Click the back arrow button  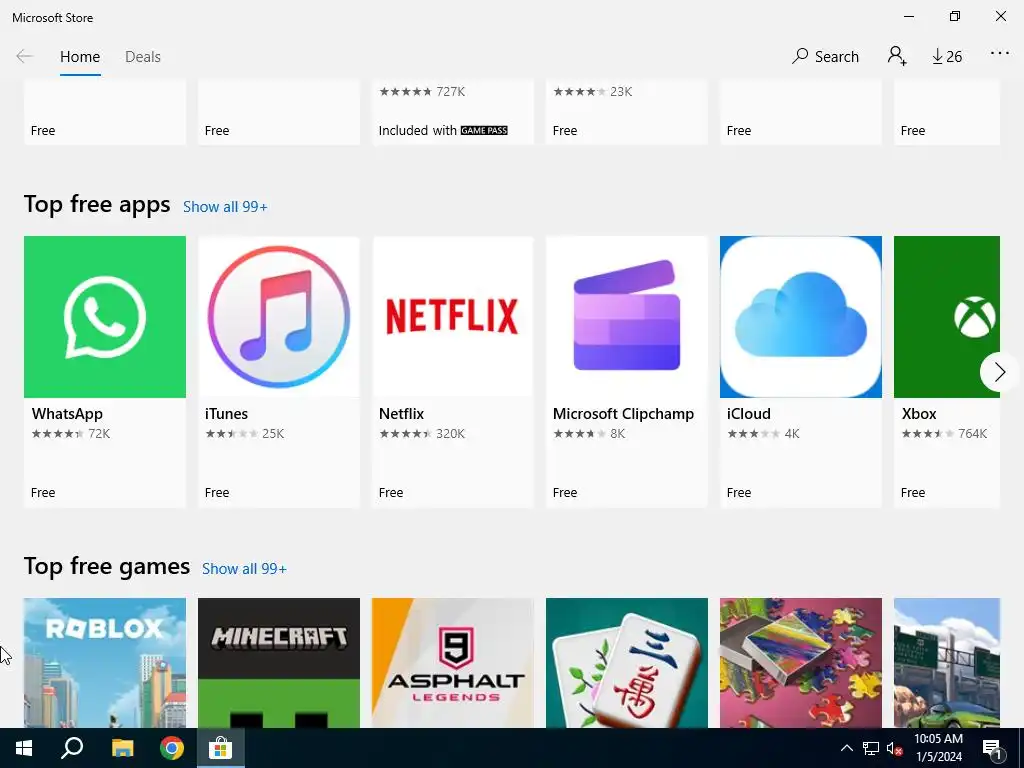point(24,56)
